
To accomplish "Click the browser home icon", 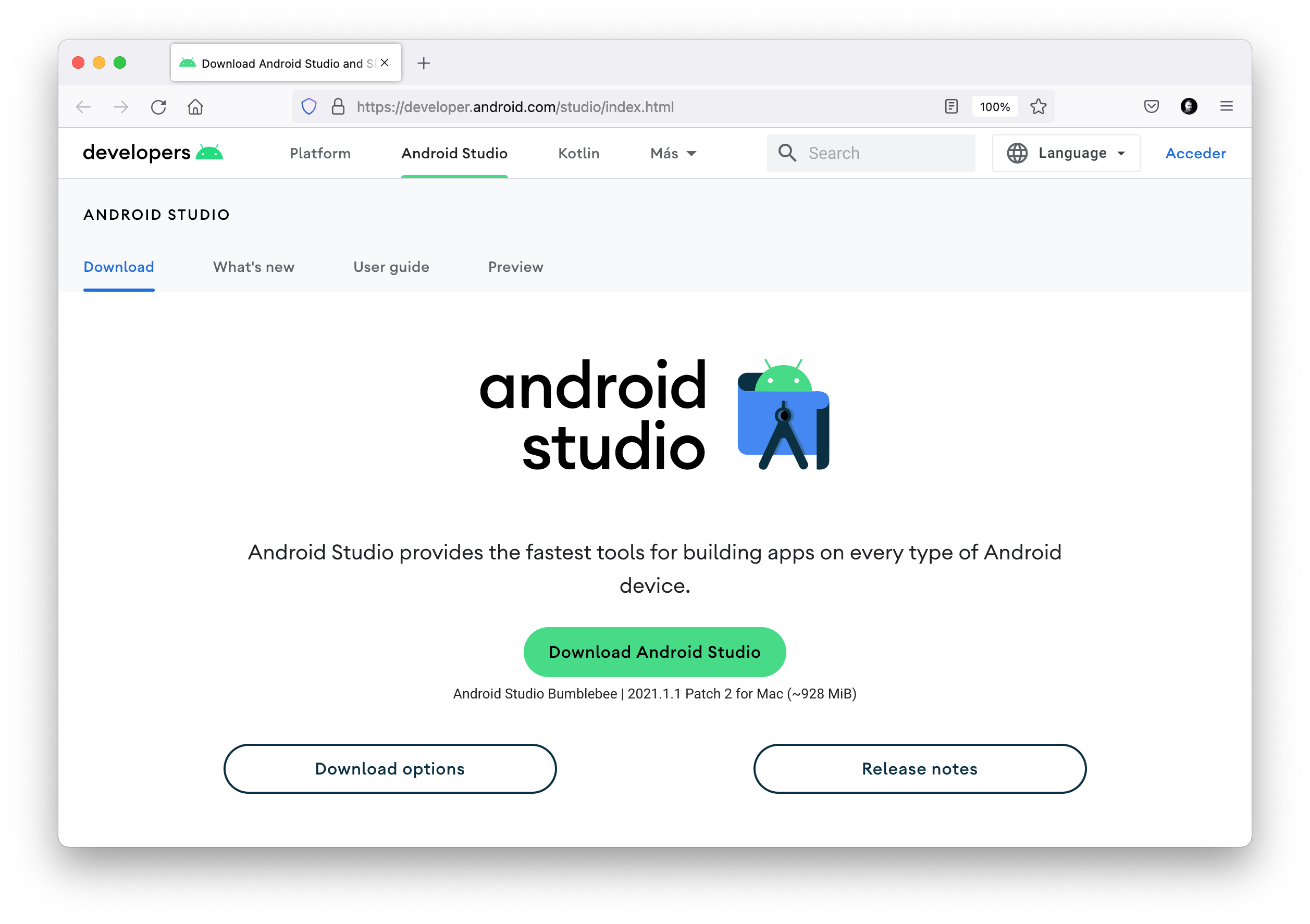I will point(195,107).
